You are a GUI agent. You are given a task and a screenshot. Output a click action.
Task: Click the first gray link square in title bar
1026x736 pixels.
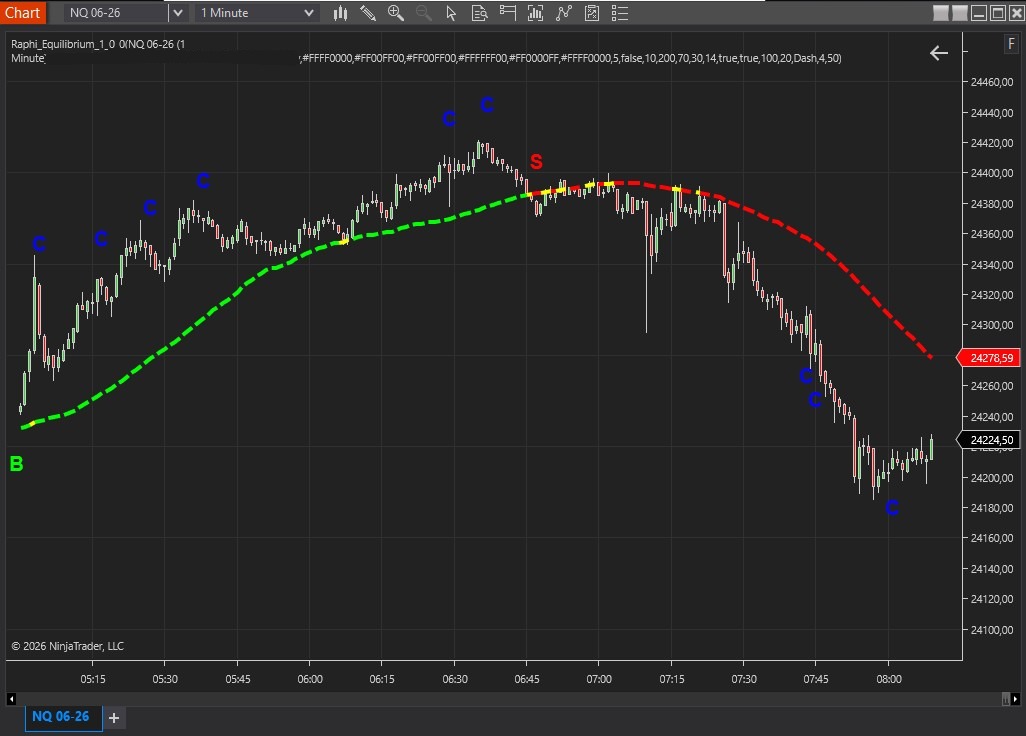point(940,13)
